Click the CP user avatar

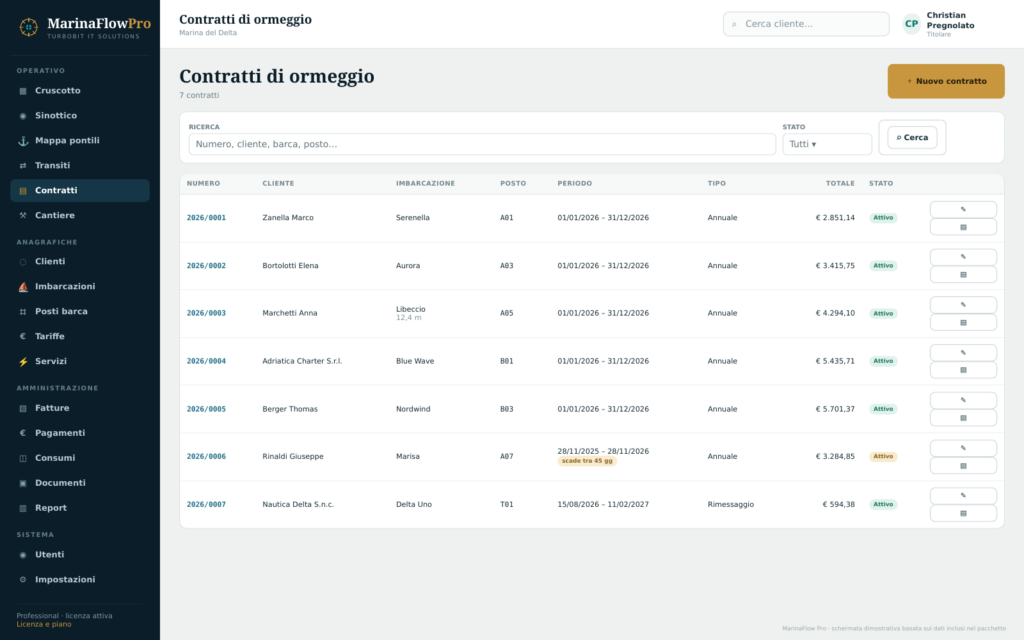point(911,24)
